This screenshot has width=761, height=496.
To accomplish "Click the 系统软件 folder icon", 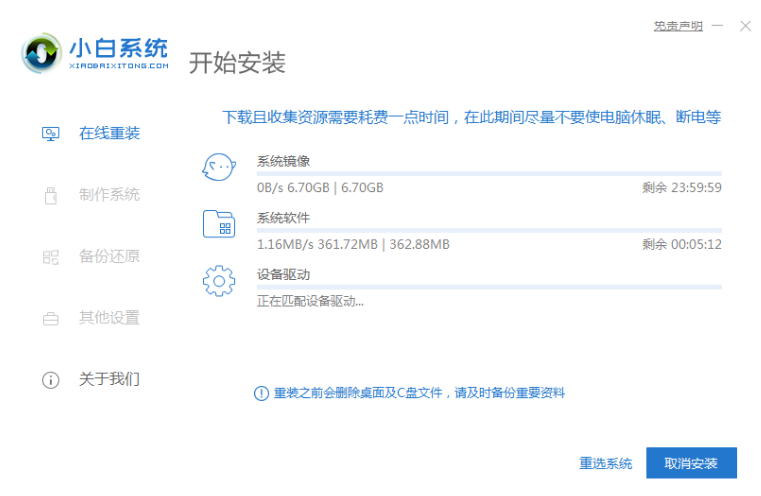I will (x=219, y=224).
